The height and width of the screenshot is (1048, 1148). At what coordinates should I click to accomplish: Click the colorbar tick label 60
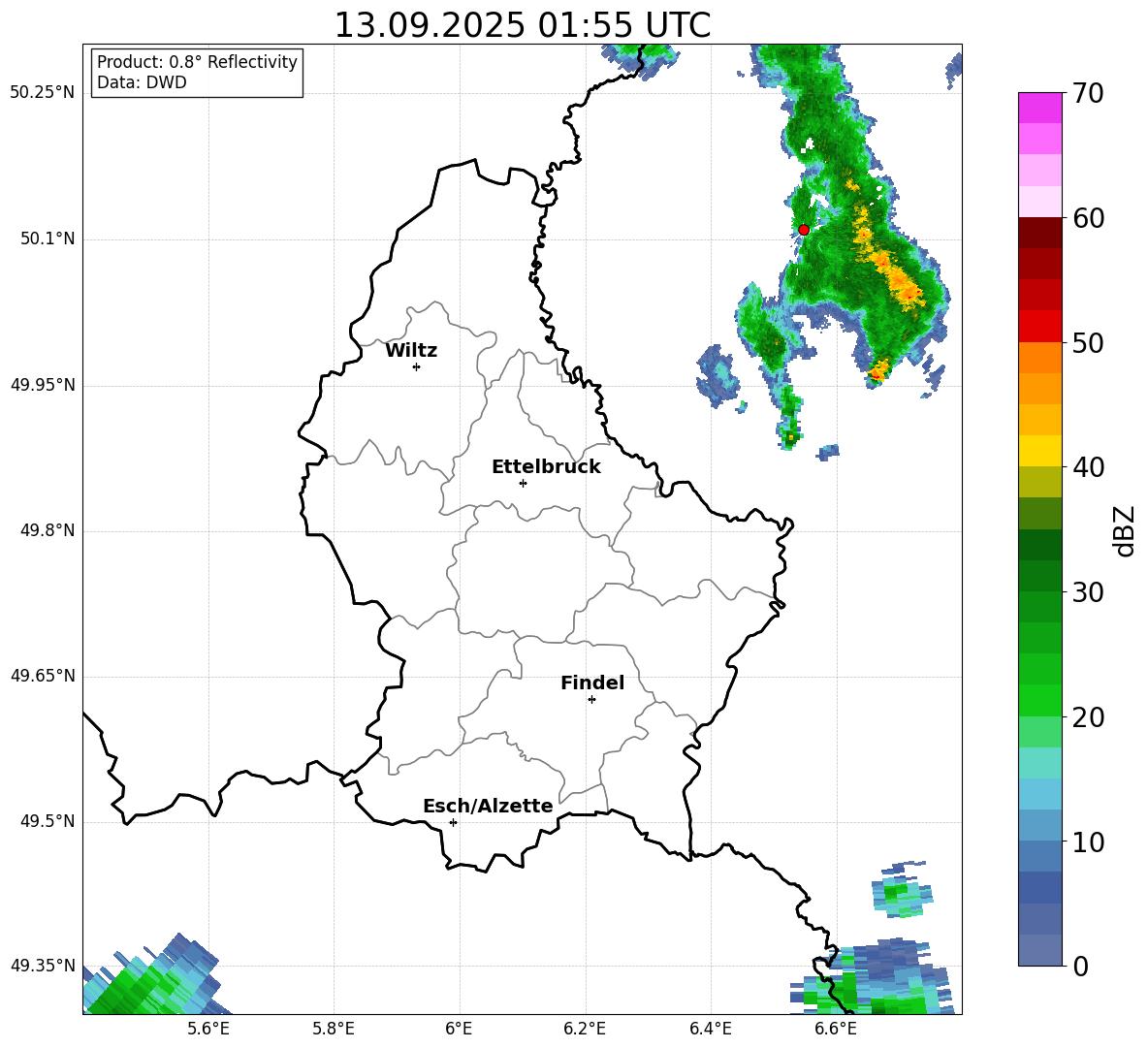(1088, 217)
